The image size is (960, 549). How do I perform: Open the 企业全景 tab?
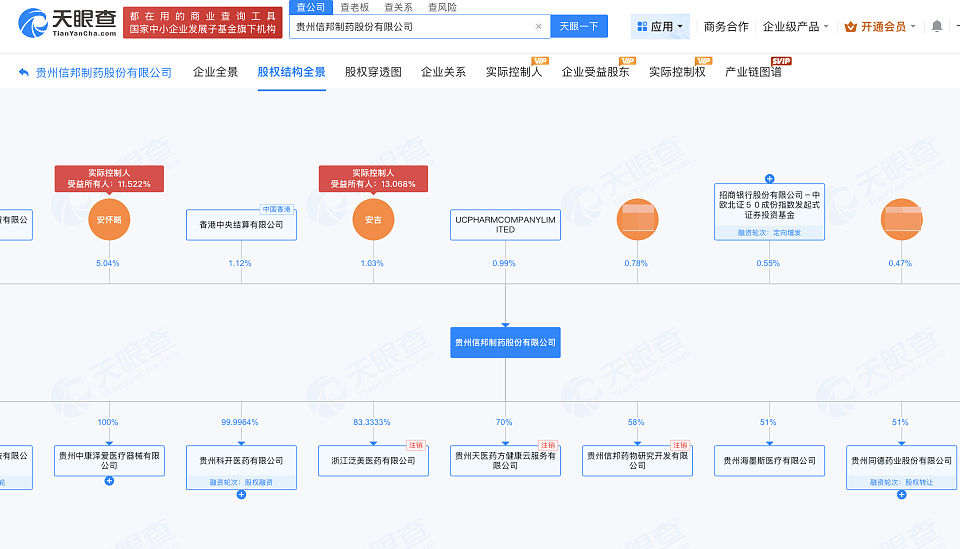(216, 72)
